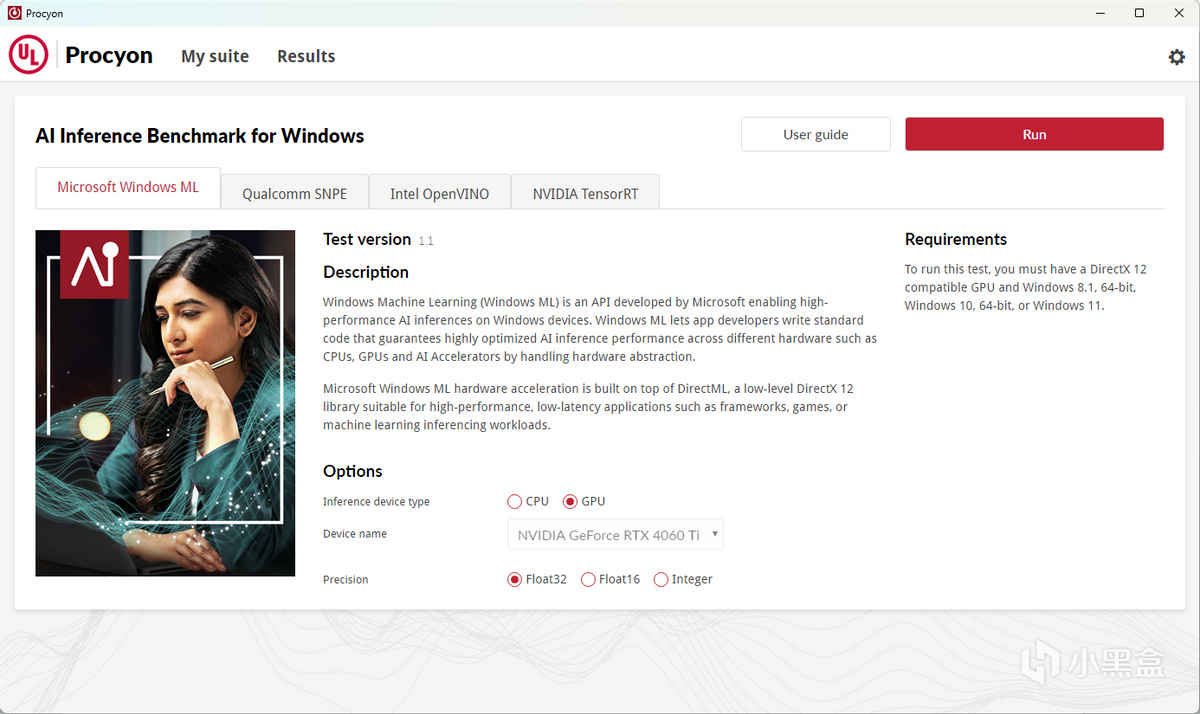Image resolution: width=1200 pixels, height=714 pixels.
Task: Choose Integer precision
Action: (683, 579)
